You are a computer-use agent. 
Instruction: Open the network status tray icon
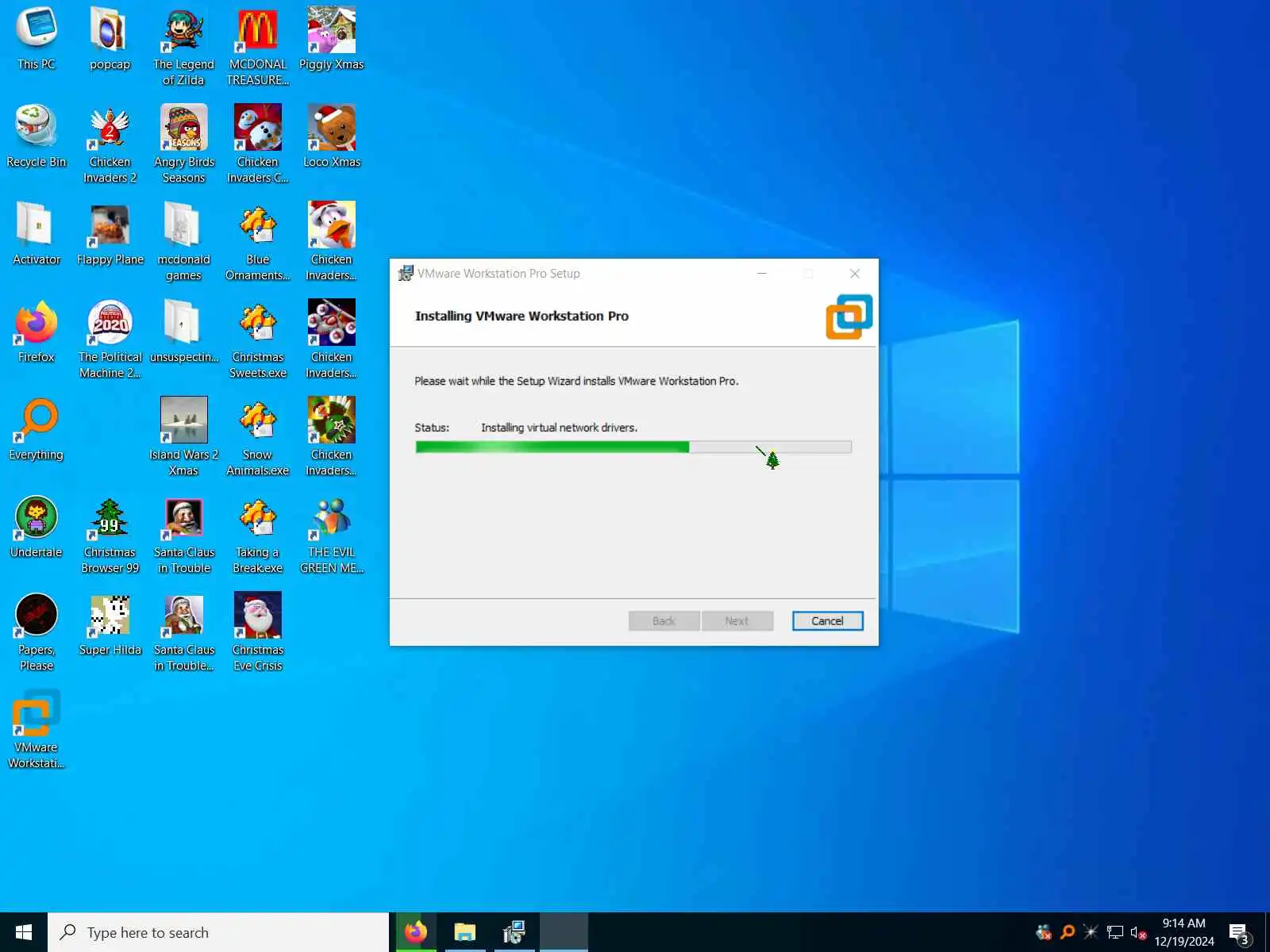[1114, 932]
